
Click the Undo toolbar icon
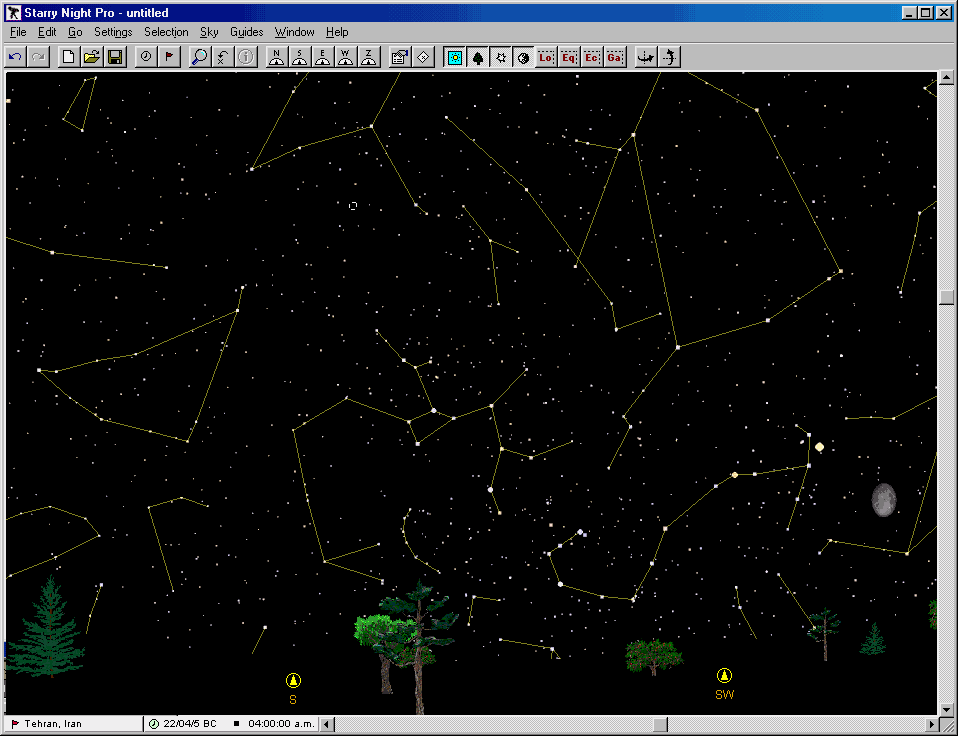(x=15, y=57)
